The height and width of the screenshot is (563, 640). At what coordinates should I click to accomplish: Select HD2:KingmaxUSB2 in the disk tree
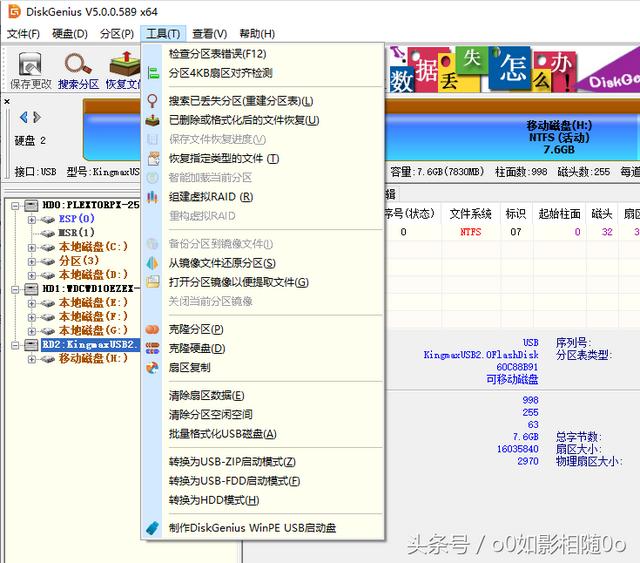[x=89, y=345]
